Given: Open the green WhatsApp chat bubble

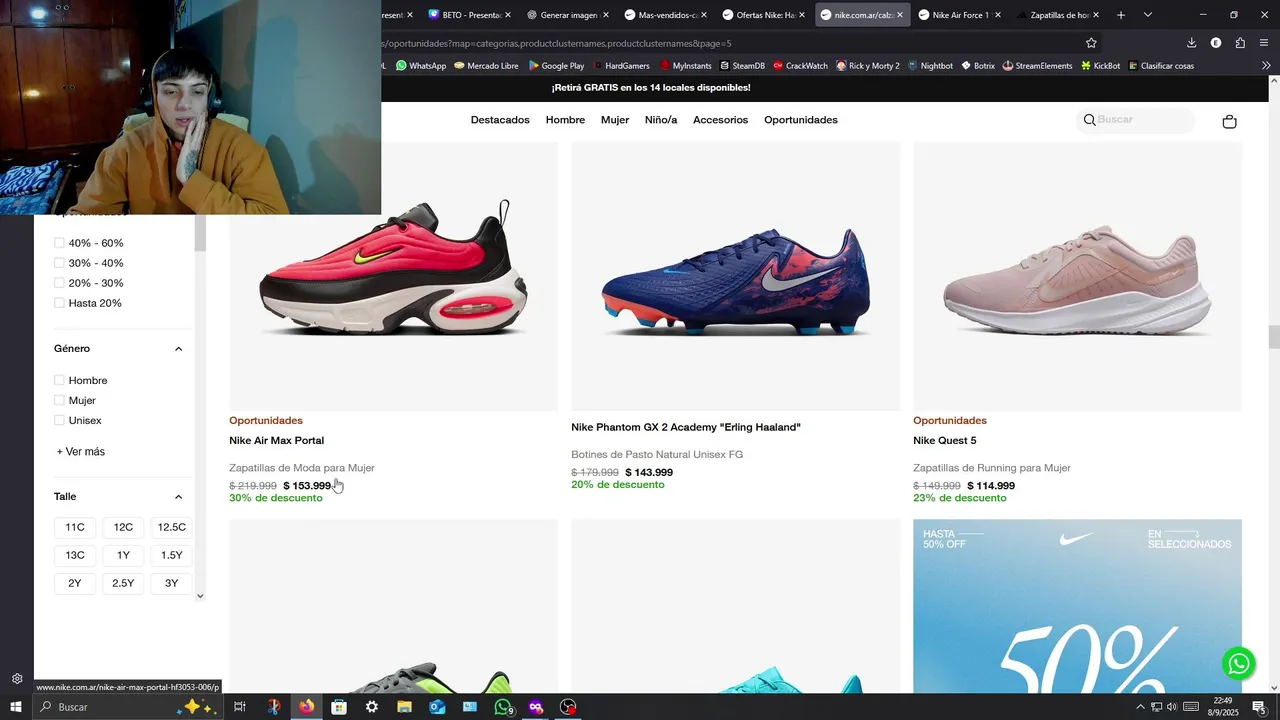Looking at the screenshot, I should (x=1239, y=663).
